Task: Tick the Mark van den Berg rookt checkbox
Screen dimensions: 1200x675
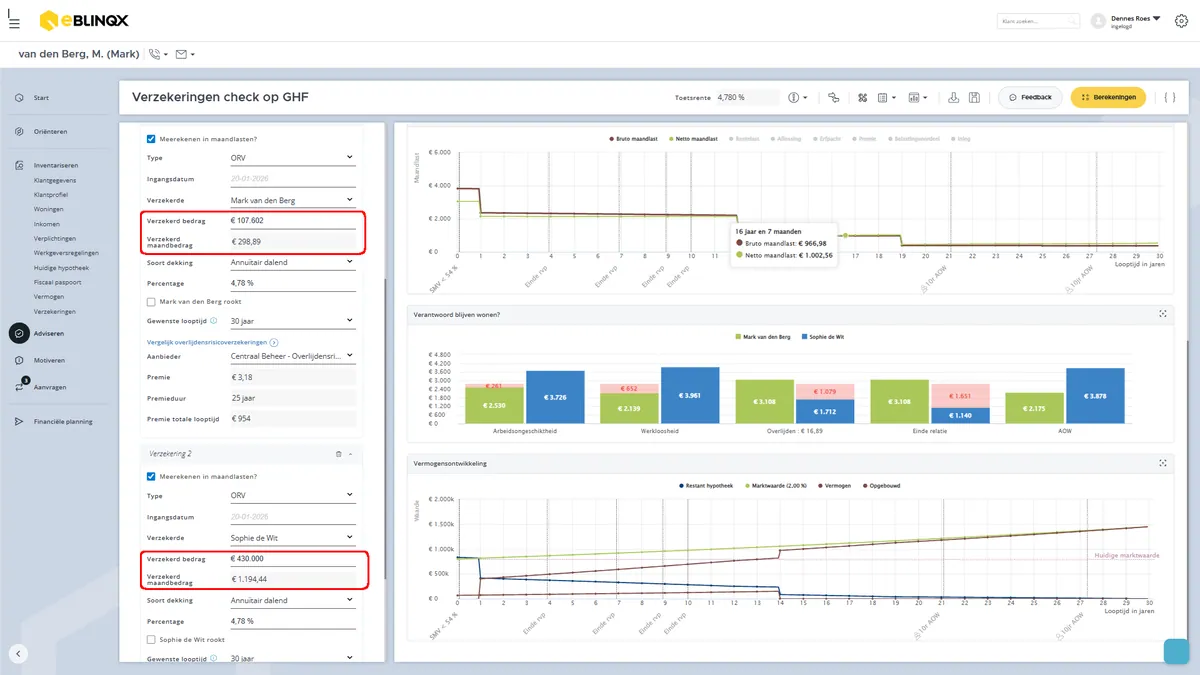Action: click(151, 301)
